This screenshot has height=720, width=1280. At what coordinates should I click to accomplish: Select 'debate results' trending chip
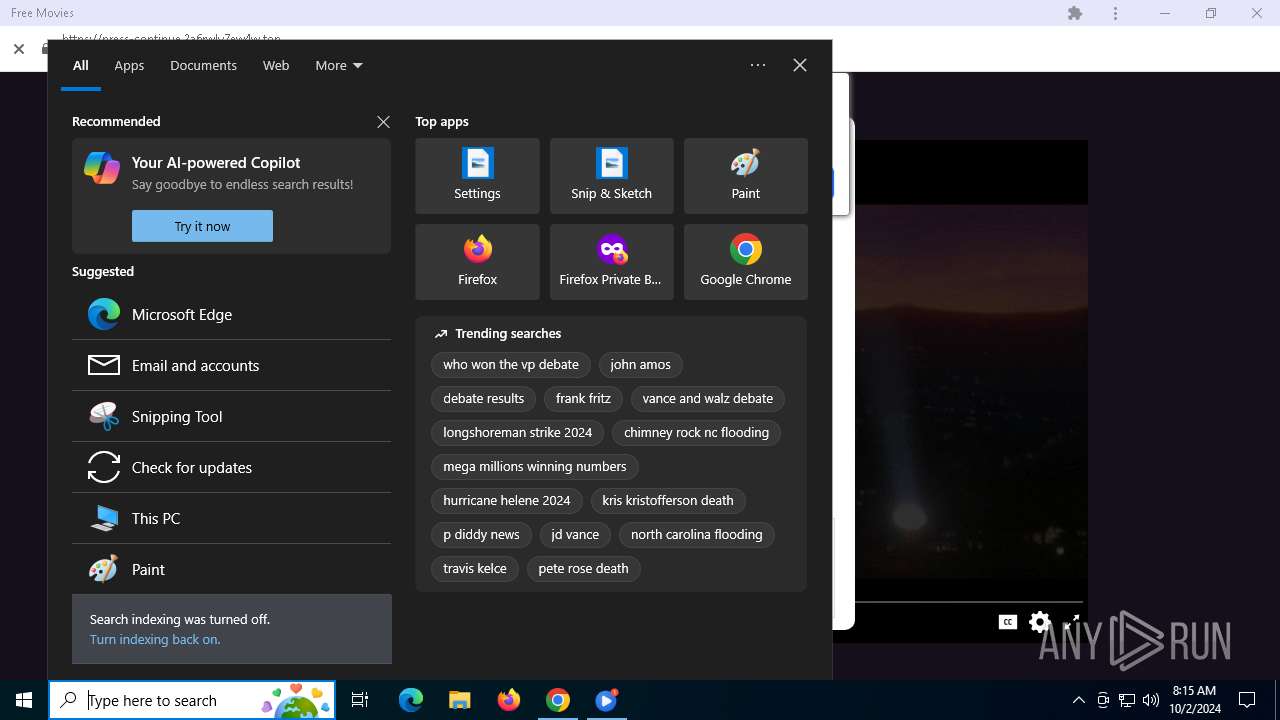point(483,399)
